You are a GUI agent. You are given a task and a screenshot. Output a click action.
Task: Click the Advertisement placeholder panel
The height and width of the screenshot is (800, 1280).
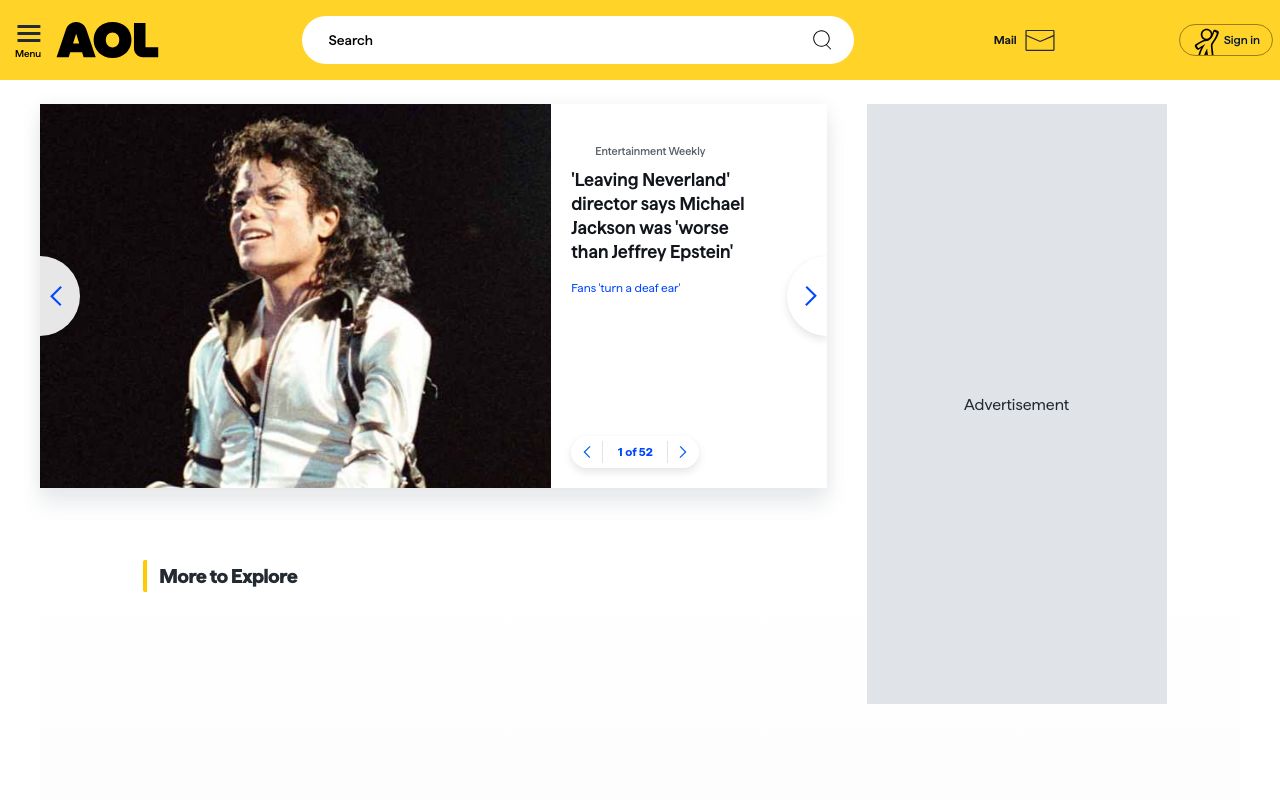point(1017,404)
